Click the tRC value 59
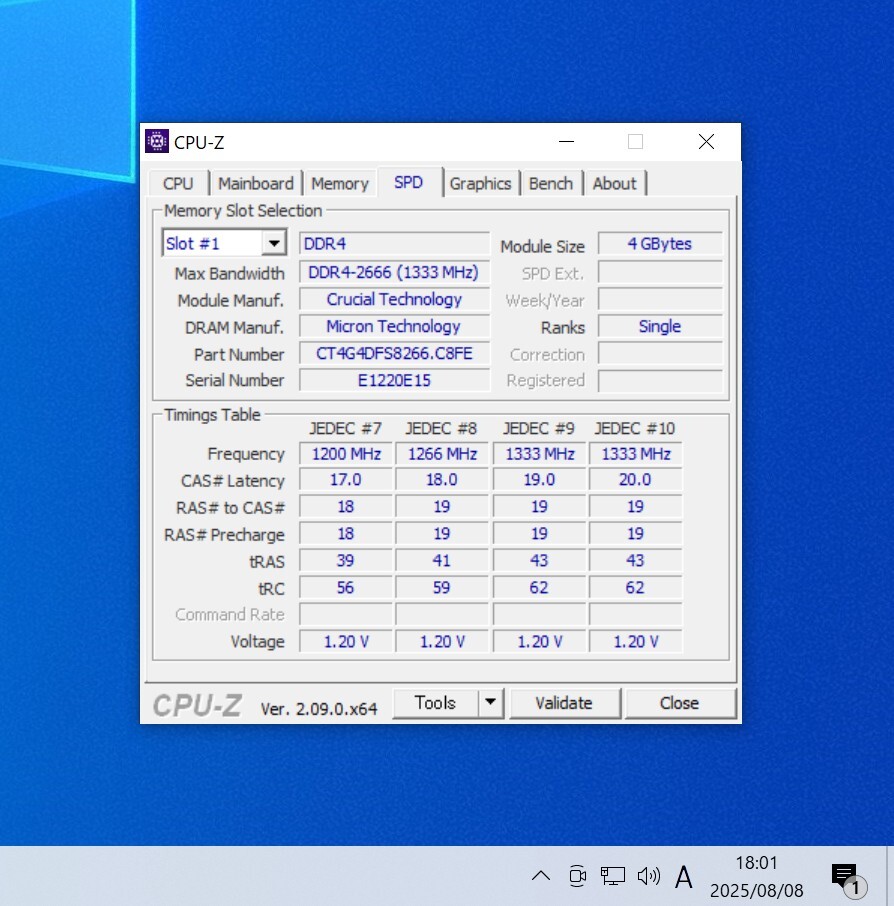Screen dimensions: 894x906 pyautogui.click(x=442, y=588)
